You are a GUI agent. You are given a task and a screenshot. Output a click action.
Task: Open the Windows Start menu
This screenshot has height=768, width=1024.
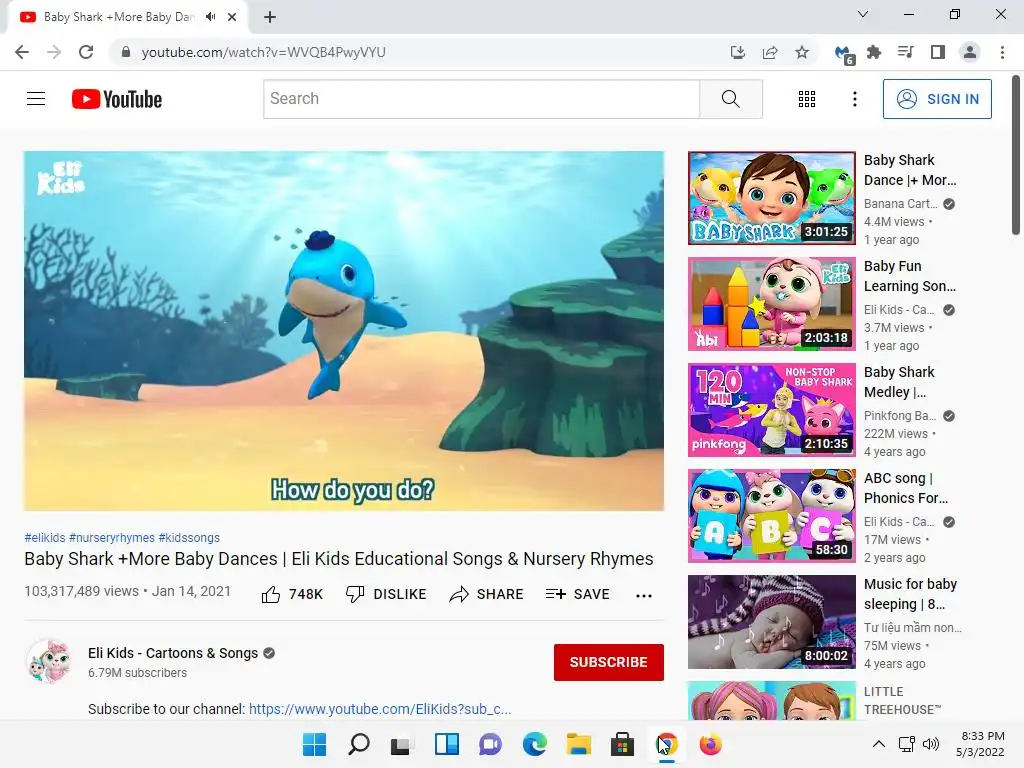(x=314, y=744)
